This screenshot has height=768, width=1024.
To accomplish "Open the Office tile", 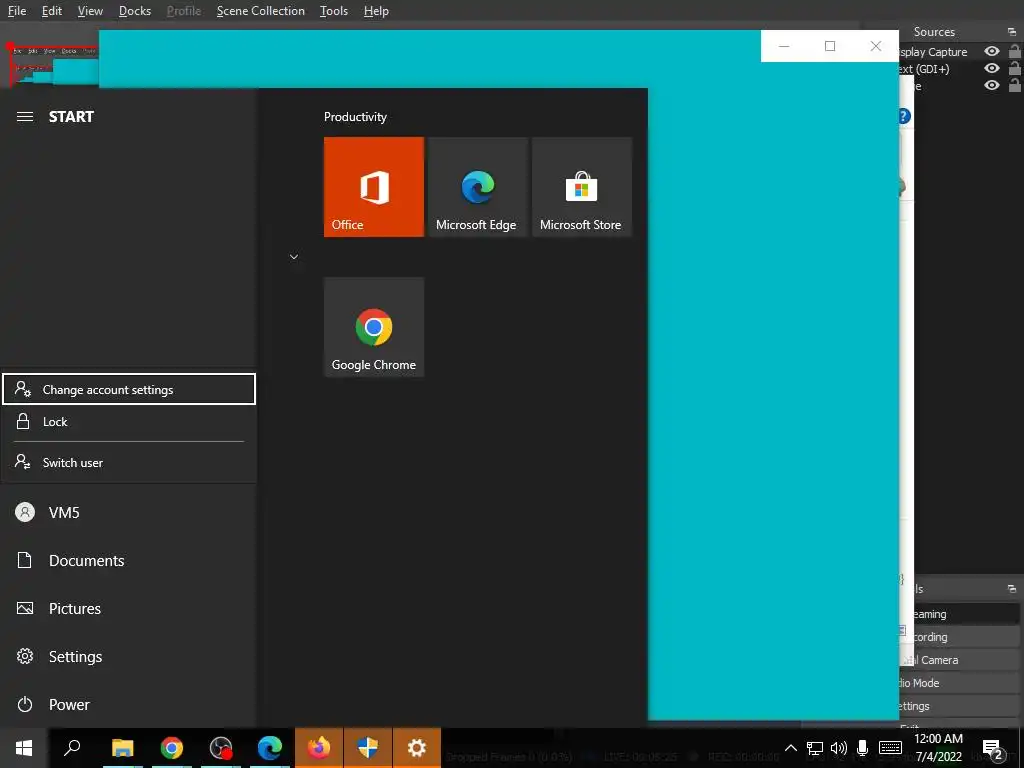I will tap(374, 187).
